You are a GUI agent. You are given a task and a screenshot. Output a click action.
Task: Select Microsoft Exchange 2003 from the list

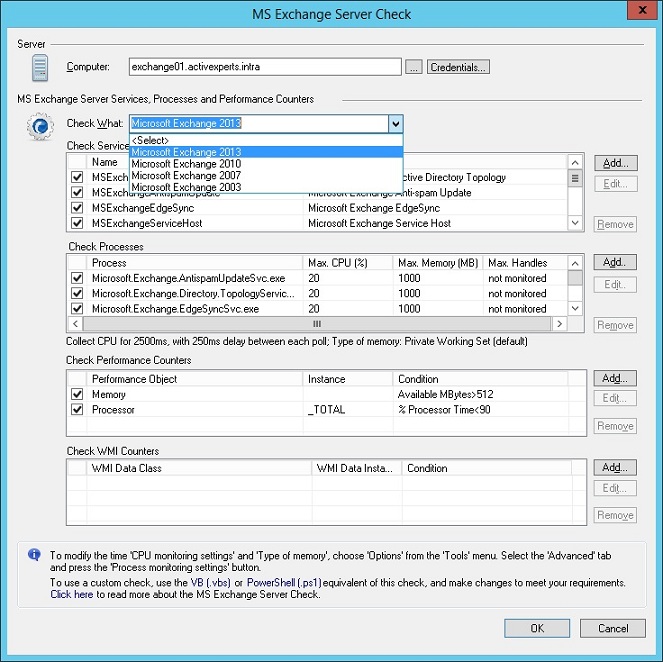click(x=266, y=187)
